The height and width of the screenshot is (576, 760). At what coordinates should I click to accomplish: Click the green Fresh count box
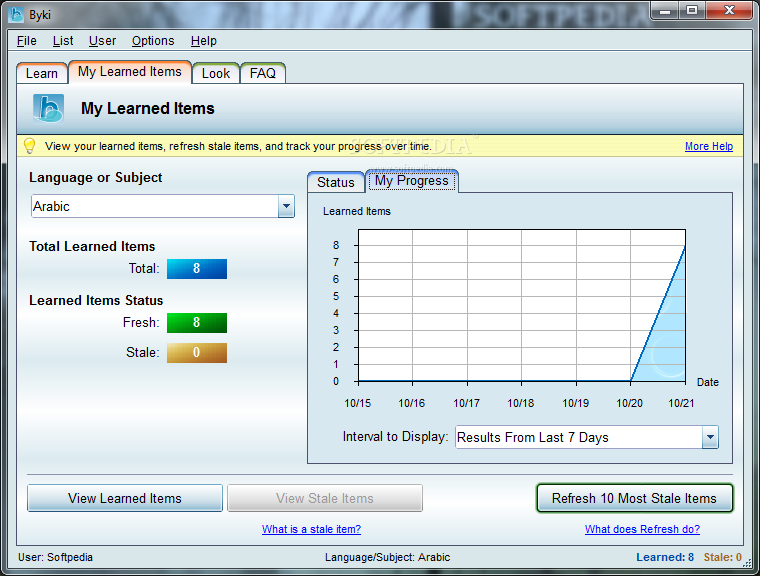pos(197,323)
